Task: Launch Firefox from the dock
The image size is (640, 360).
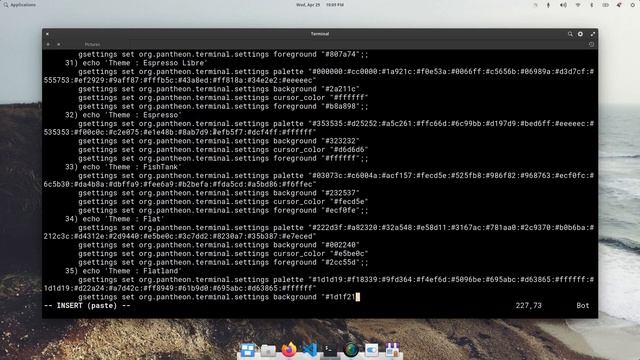Action: point(289,350)
